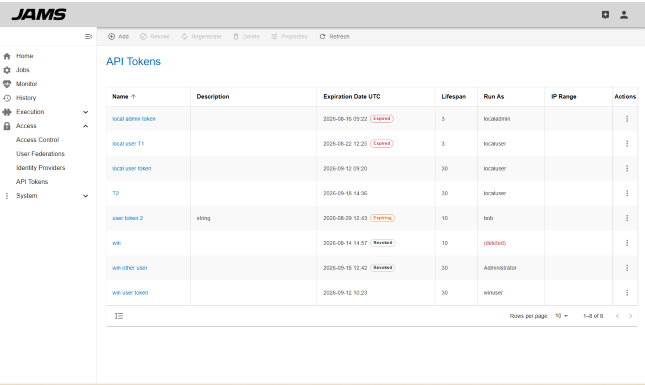Go to Monitor via heart icon
645x385 pixels.
7,84
